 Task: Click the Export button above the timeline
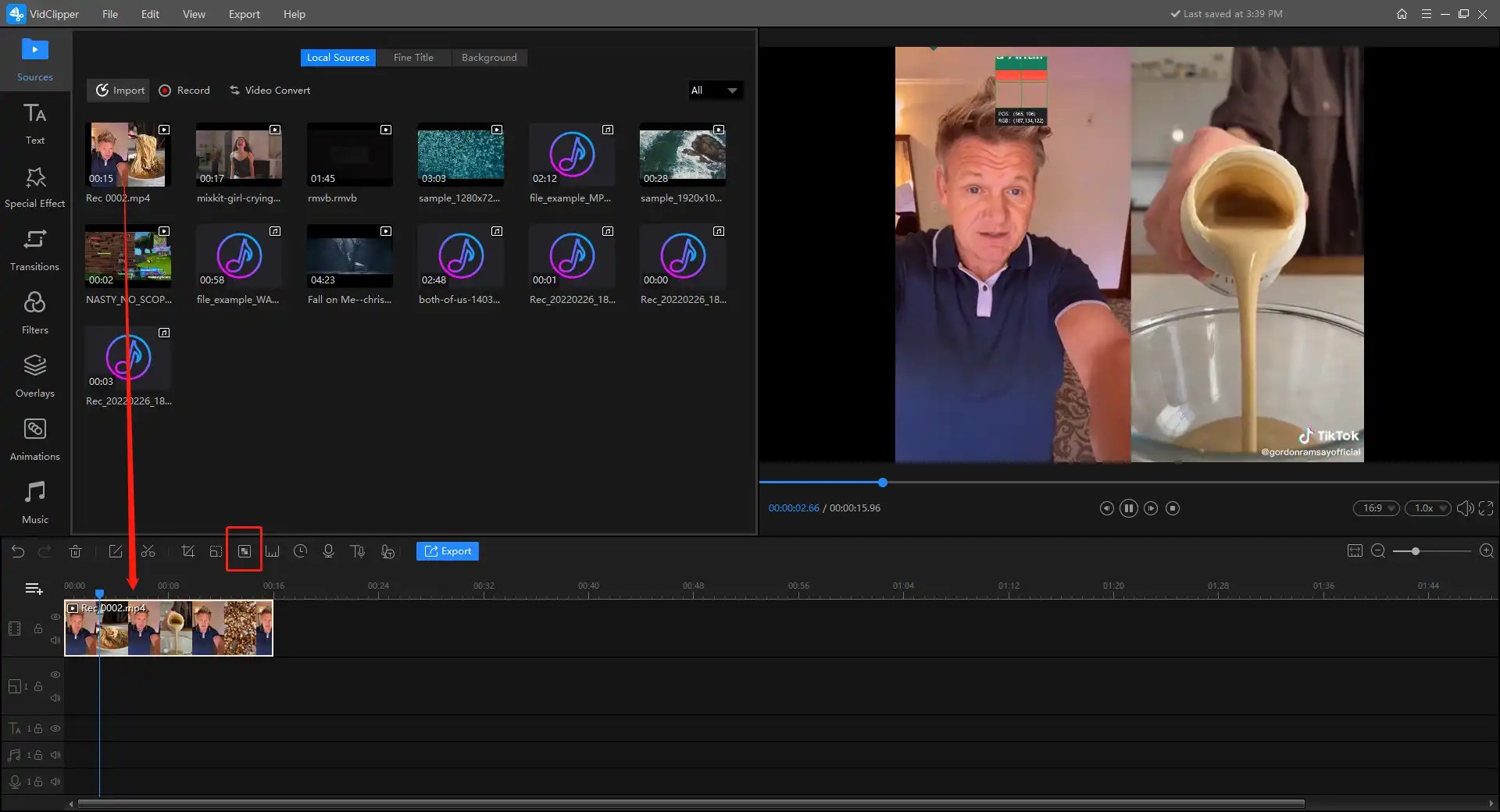coord(447,551)
